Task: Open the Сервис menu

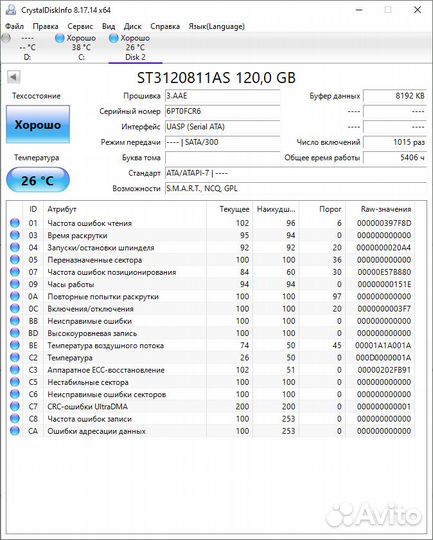Action: tap(80, 26)
